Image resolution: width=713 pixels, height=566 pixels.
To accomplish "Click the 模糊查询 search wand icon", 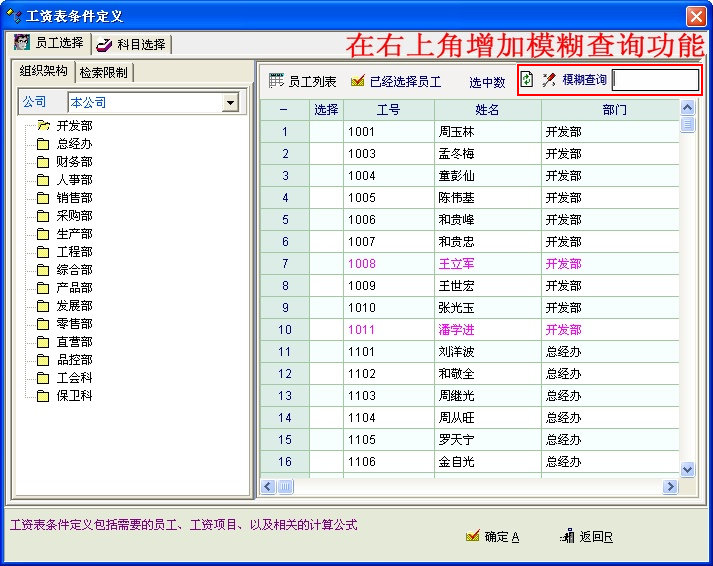I will click(x=548, y=80).
